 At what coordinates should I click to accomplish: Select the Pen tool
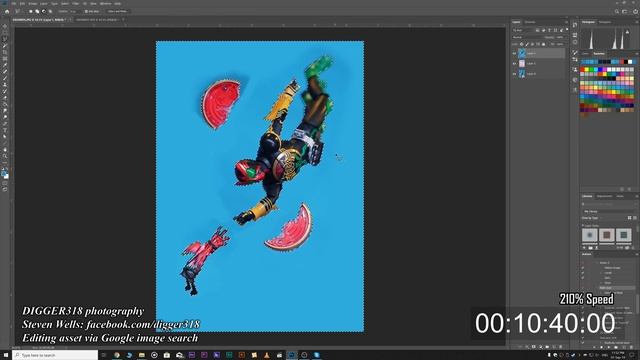pos(5,124)
